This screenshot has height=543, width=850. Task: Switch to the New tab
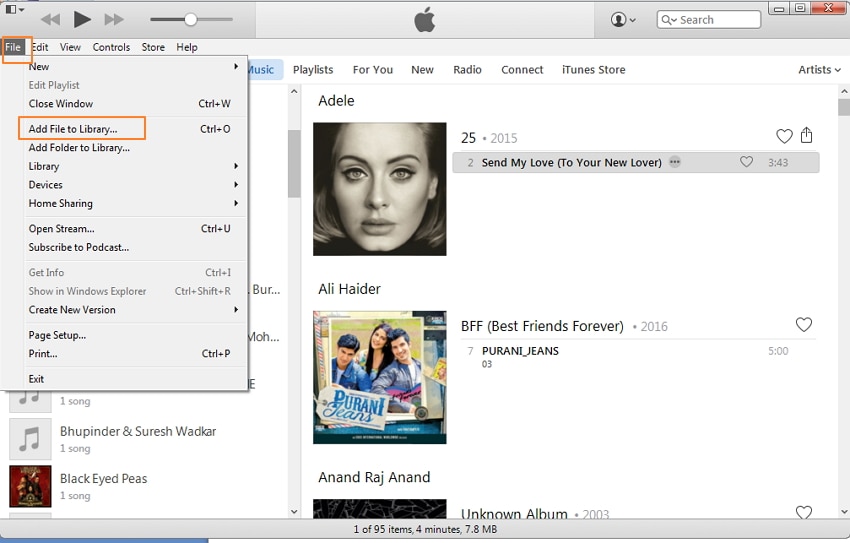(x=422, y=69)
